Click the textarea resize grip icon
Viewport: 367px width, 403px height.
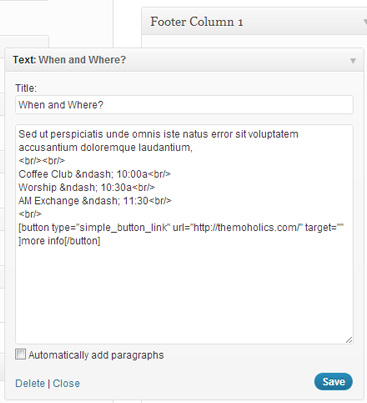coord(349,340)
